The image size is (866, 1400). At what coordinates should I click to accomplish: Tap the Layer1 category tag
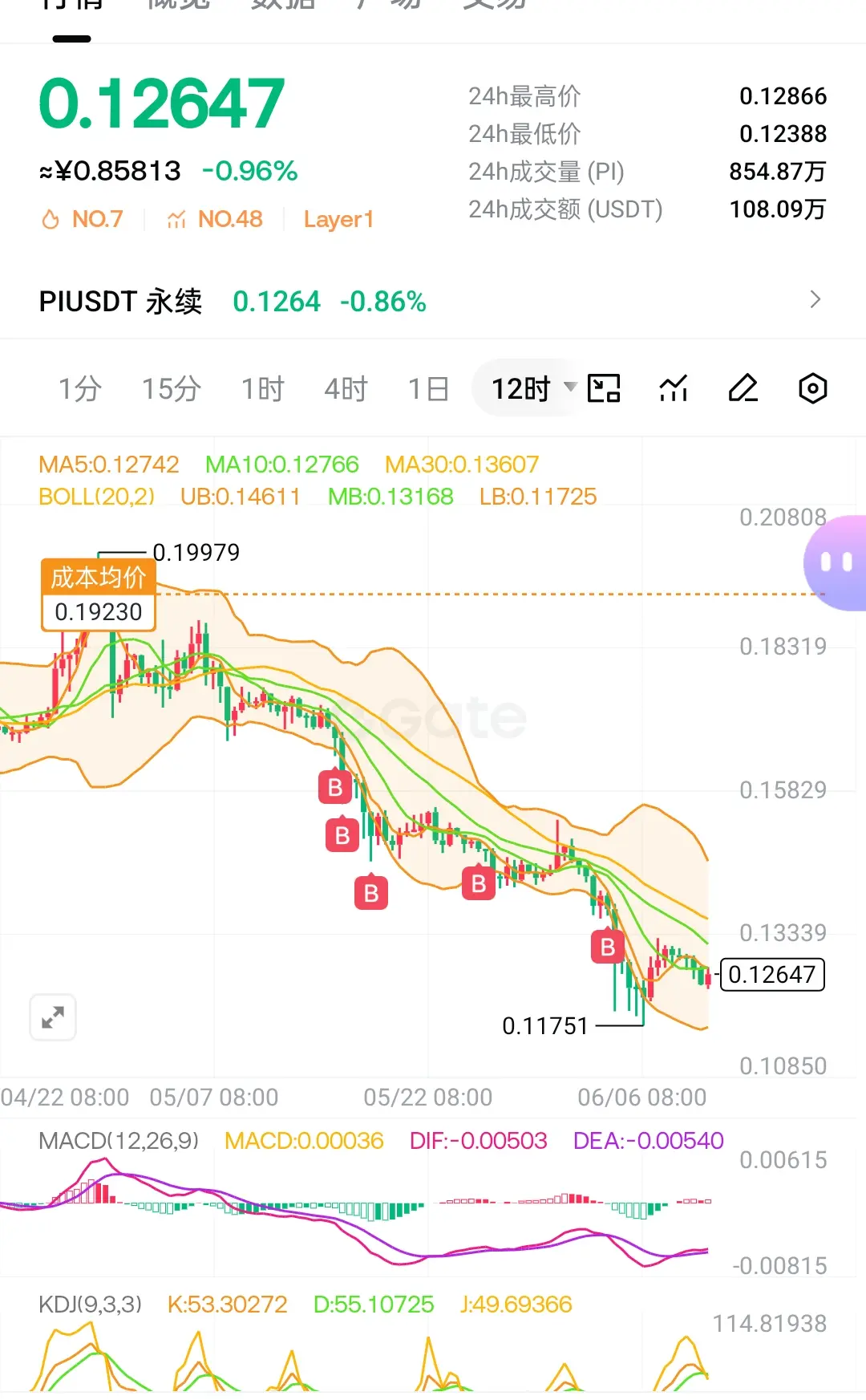tap(338, 219)
